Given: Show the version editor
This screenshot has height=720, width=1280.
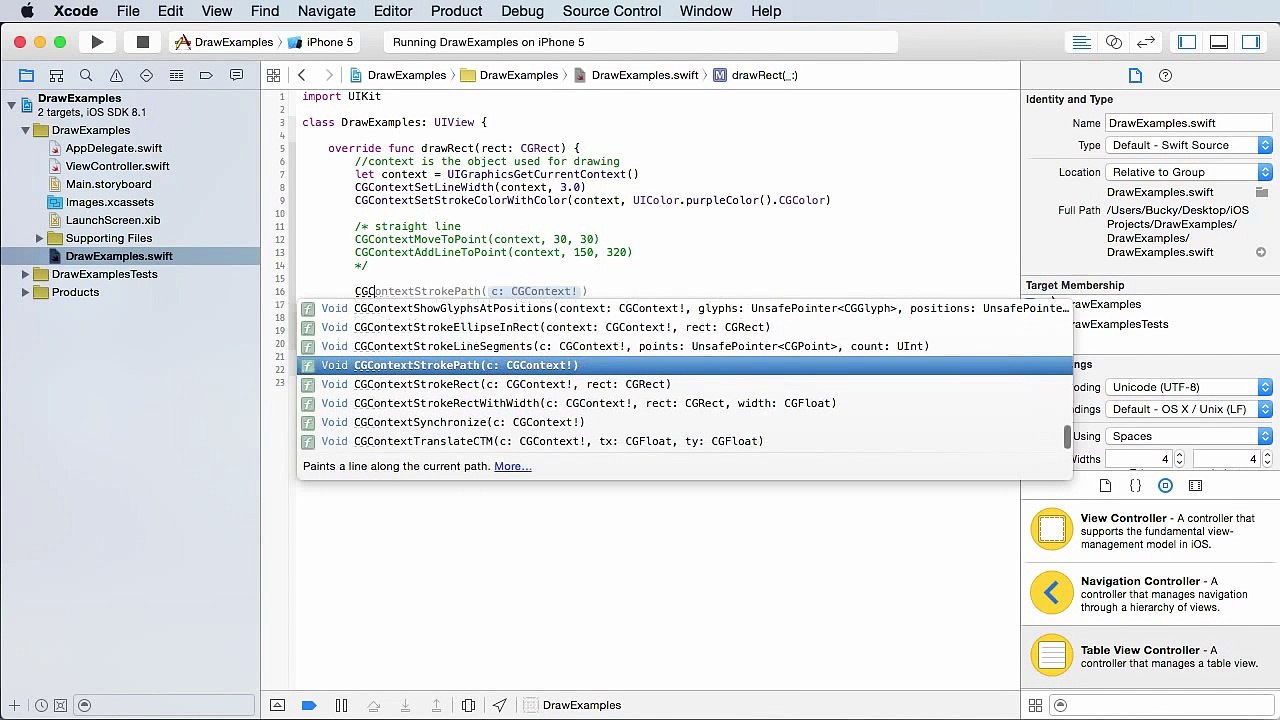Looking at the screenshot, I should coord(1146,42).
